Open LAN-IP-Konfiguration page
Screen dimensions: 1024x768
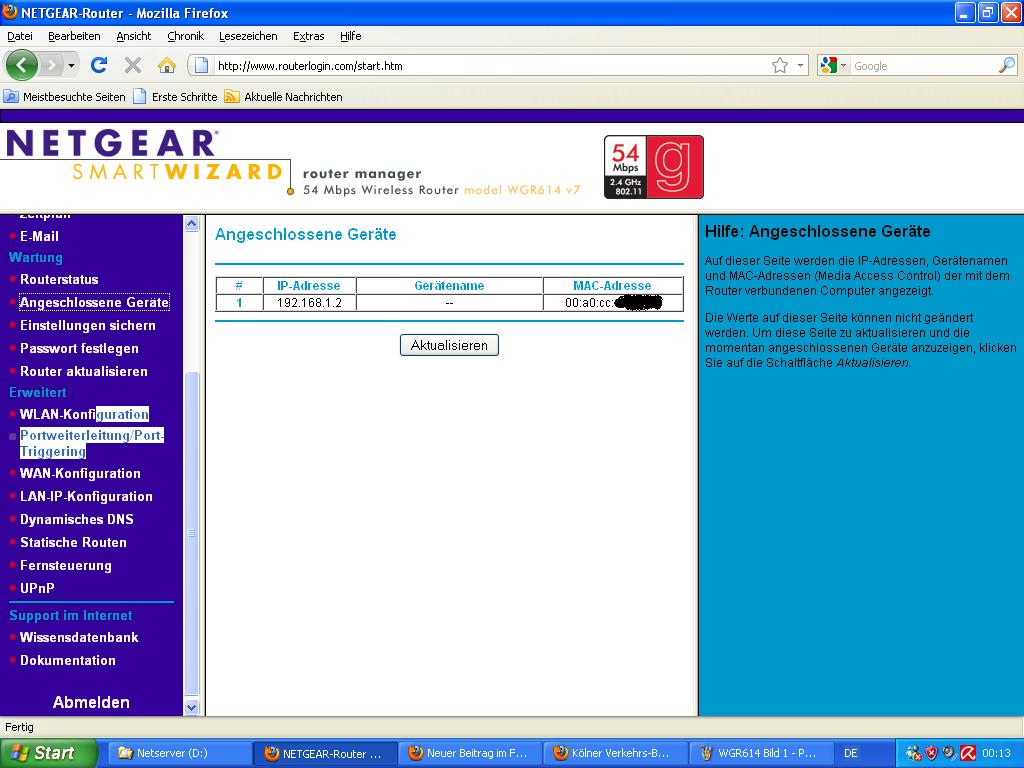tap(86, 496)
